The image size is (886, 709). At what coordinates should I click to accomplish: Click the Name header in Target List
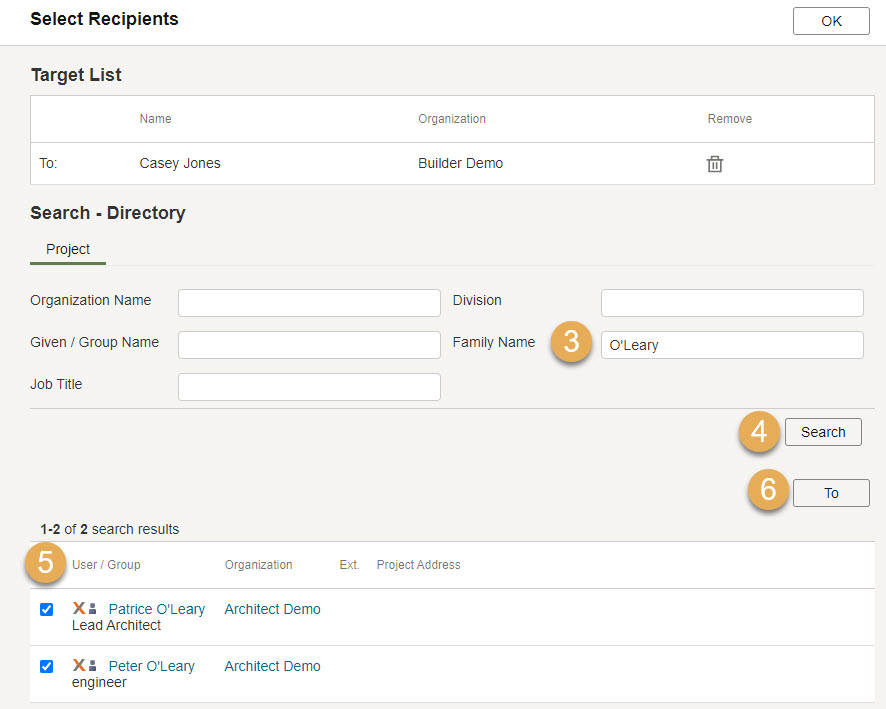click(155, 119)
